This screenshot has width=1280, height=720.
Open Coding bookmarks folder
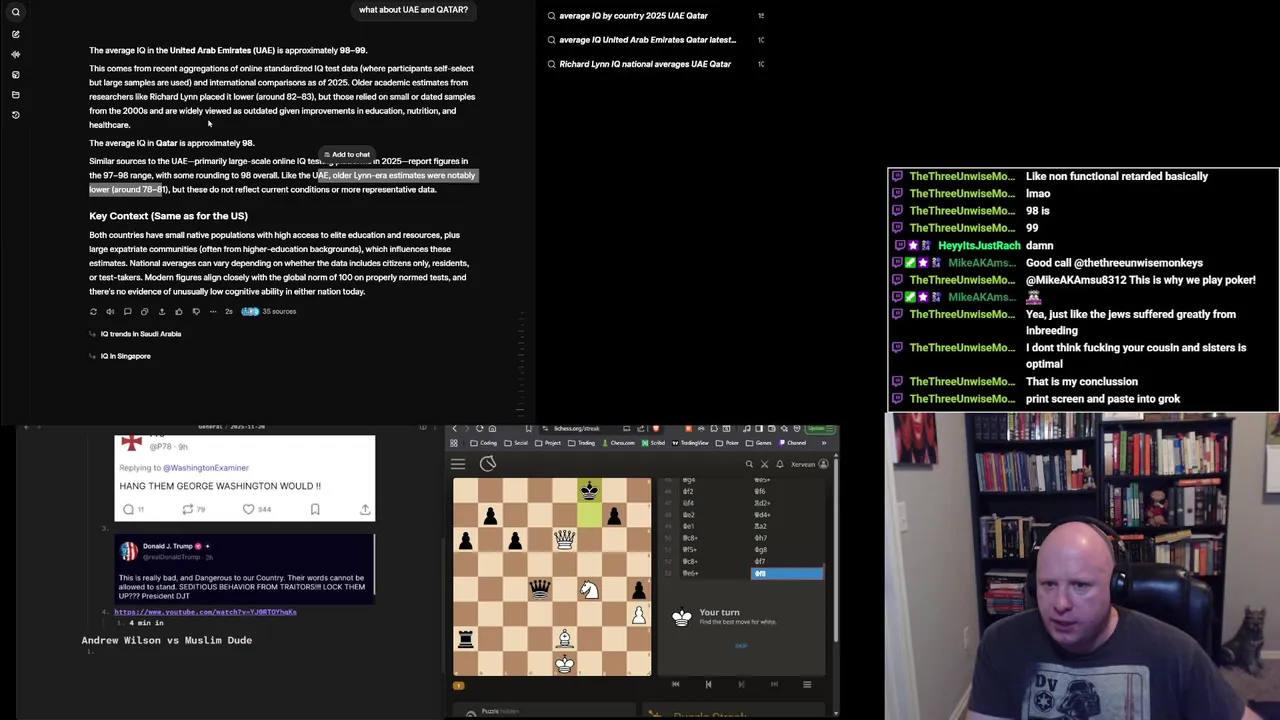[x=483, y=443]
